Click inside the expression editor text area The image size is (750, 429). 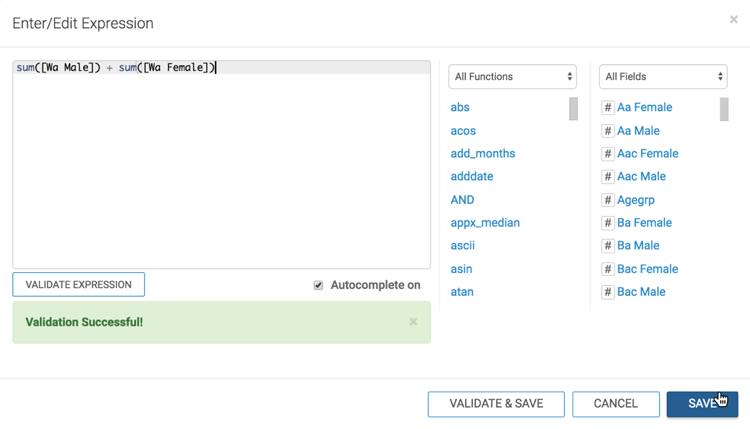click(221, 170)
